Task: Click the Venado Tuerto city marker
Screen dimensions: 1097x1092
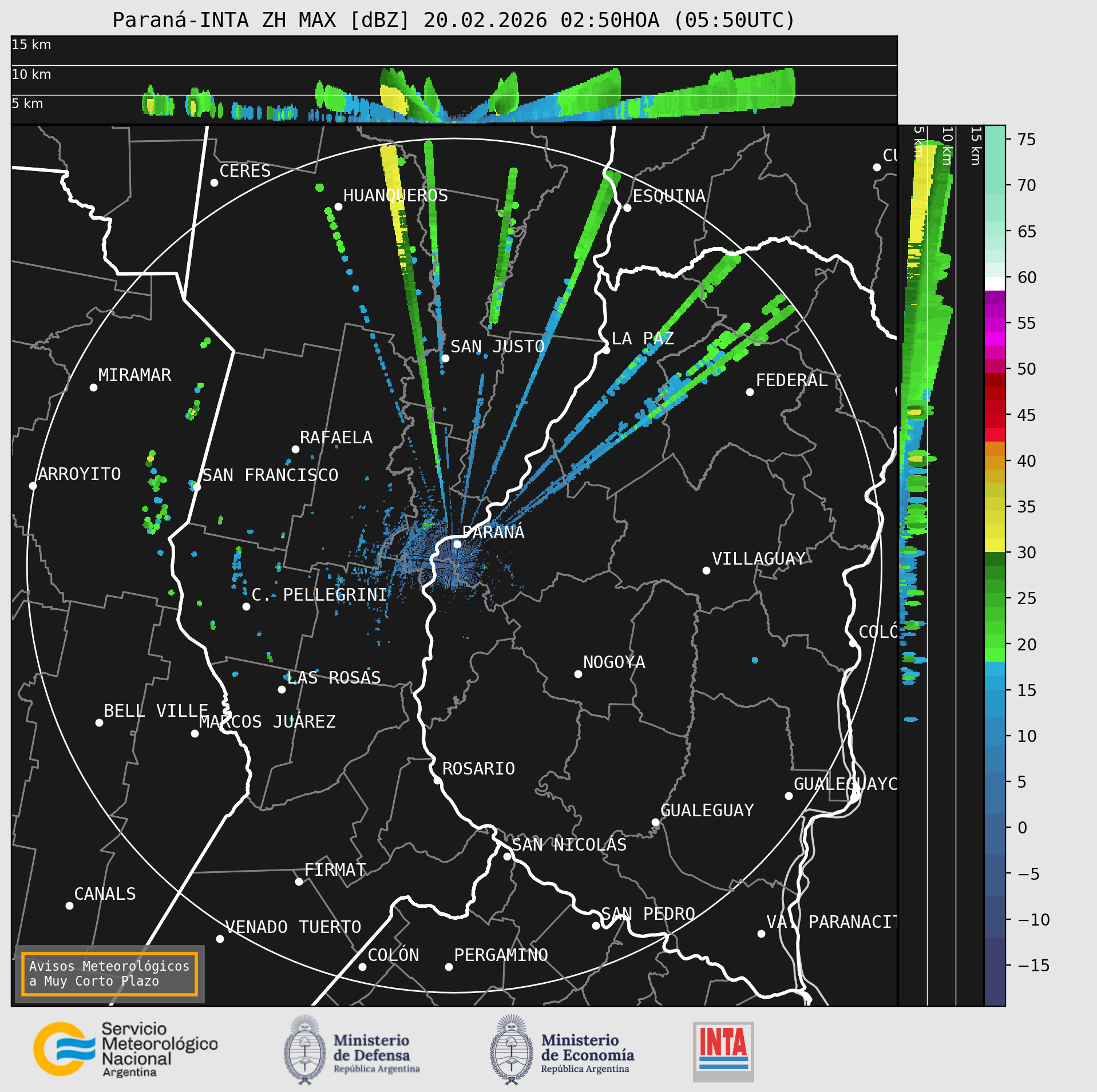Action: point(220,939)
